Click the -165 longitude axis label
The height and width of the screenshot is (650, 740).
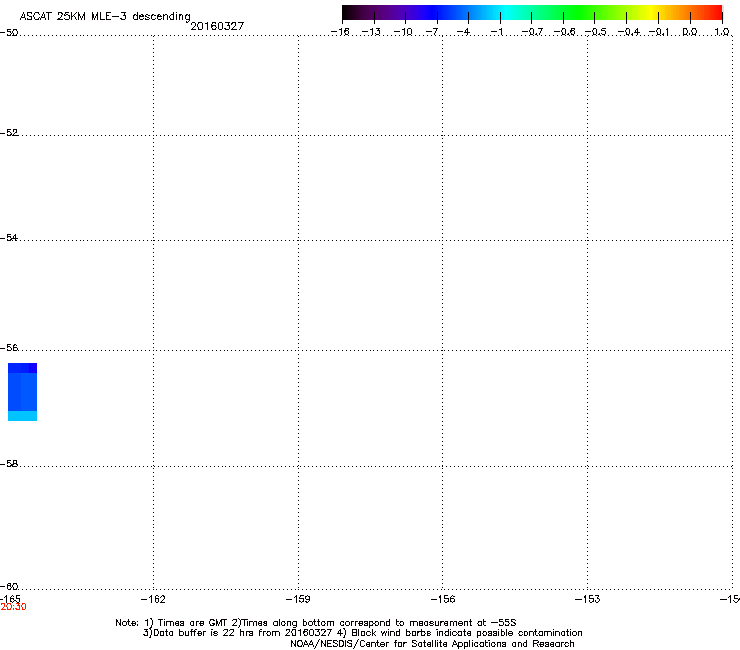(10, 599)
